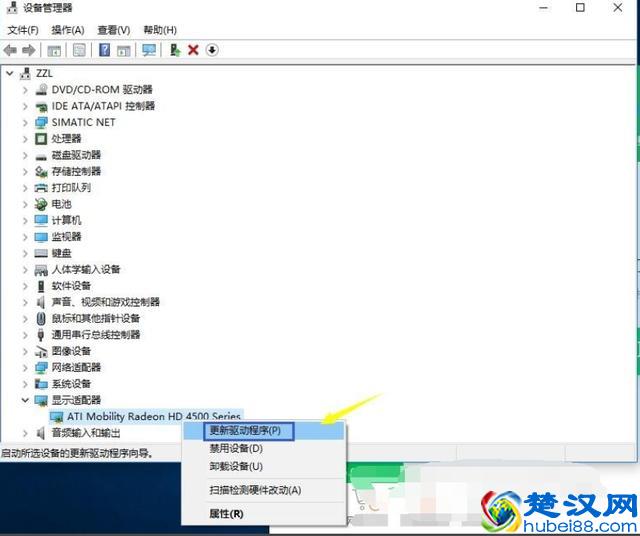Expand the 计算机 node
640x536 pixels.
click(25, 220)
